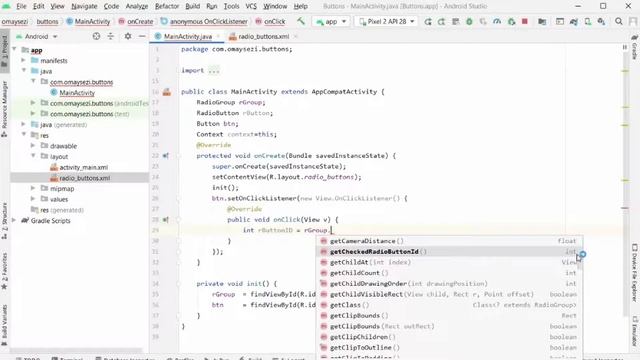Open the Favorites side tool window

4,271
